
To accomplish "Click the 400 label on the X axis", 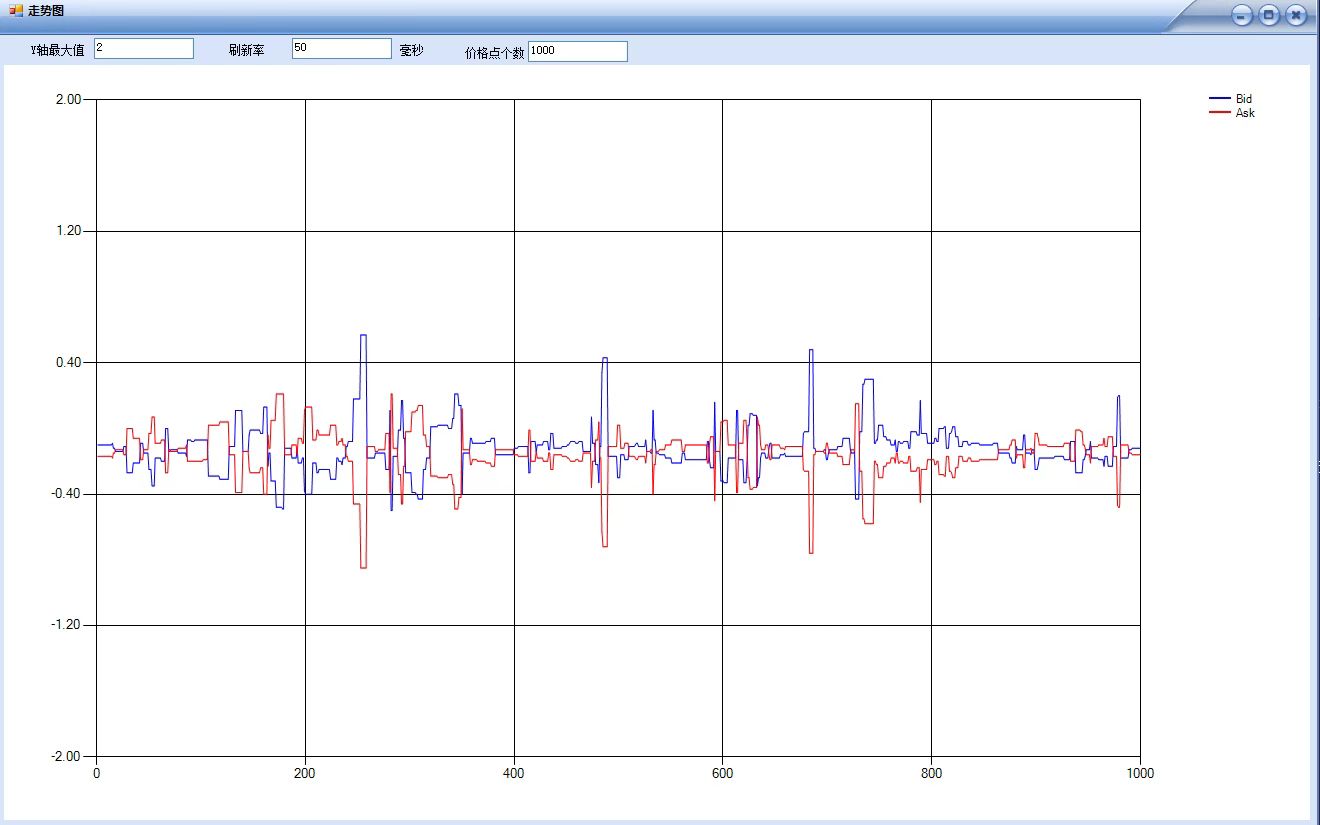I will tap(514, 773).
